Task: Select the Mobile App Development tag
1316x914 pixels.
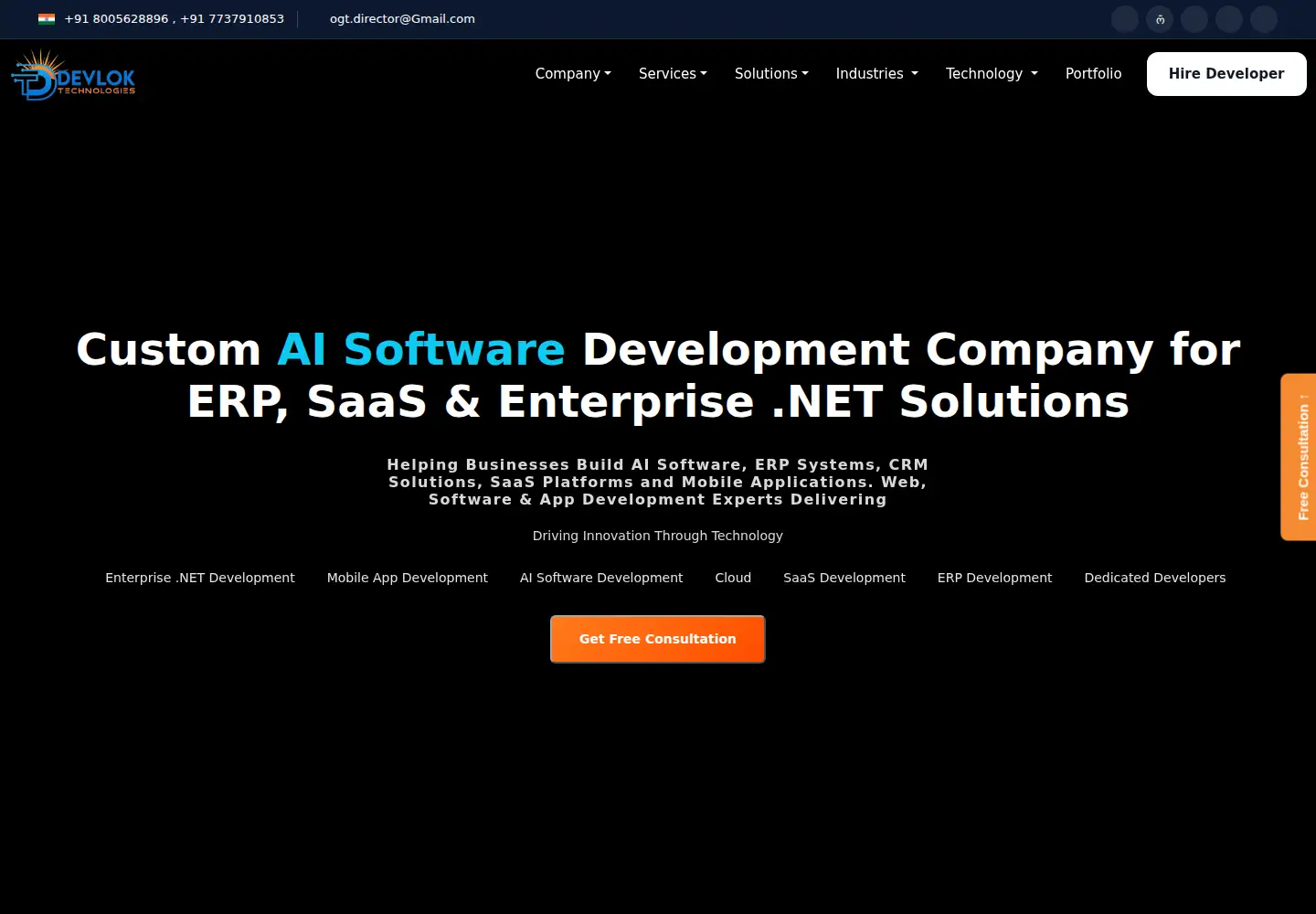Action: (408, 578)
